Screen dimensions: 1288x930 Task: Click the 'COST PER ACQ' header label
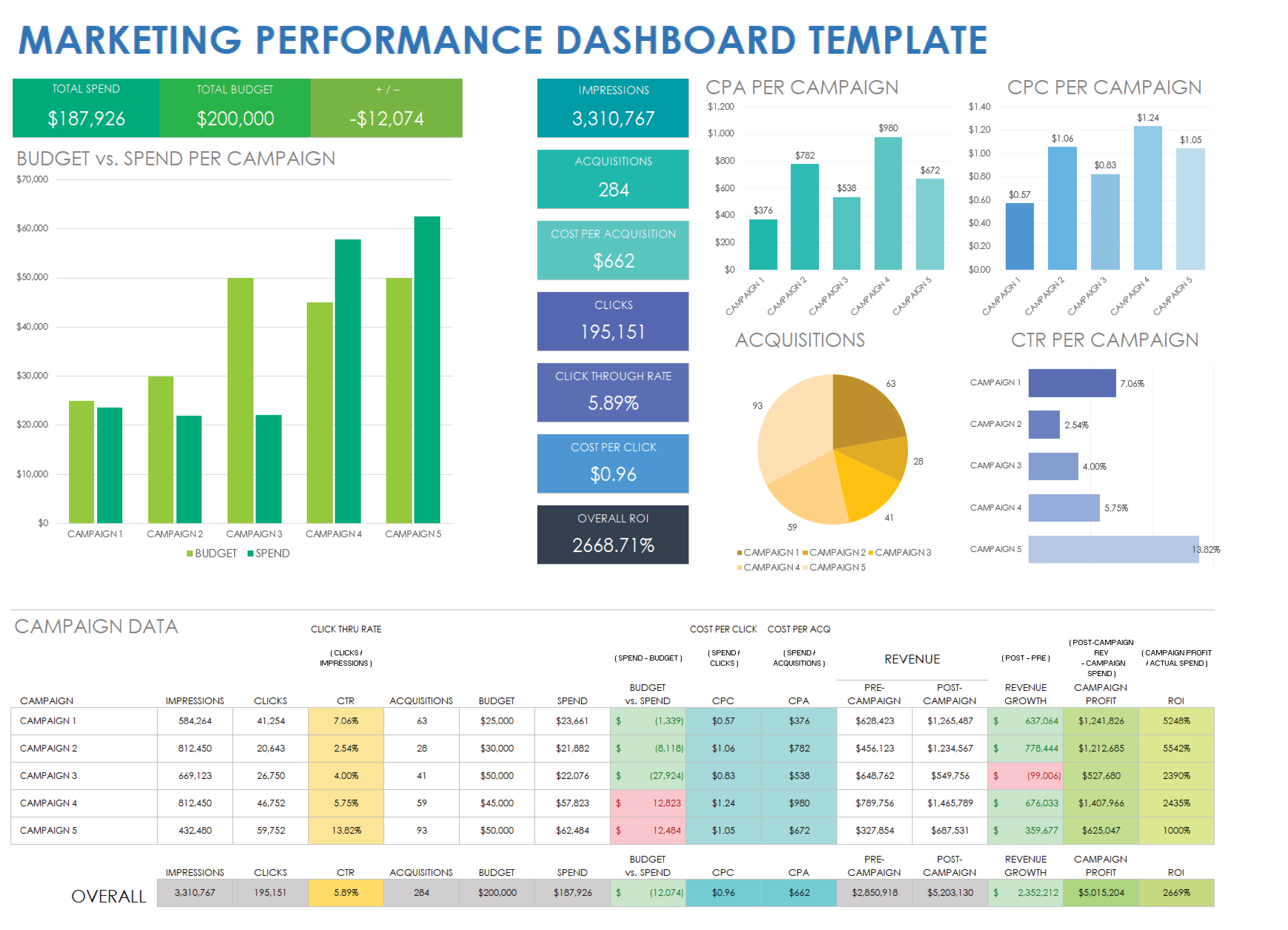pos(799,630)
